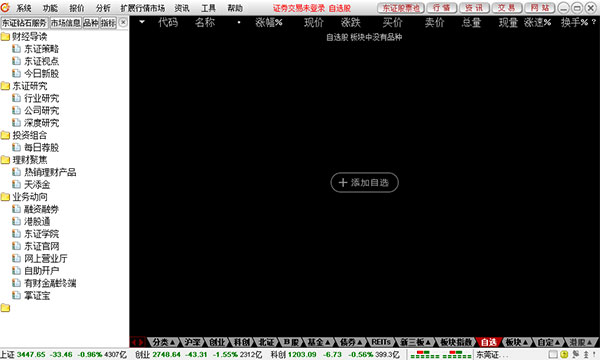The width and height of the screenshot is (600, 360).
Task: Sort by the 现价 column header
Action: point(314,23)
